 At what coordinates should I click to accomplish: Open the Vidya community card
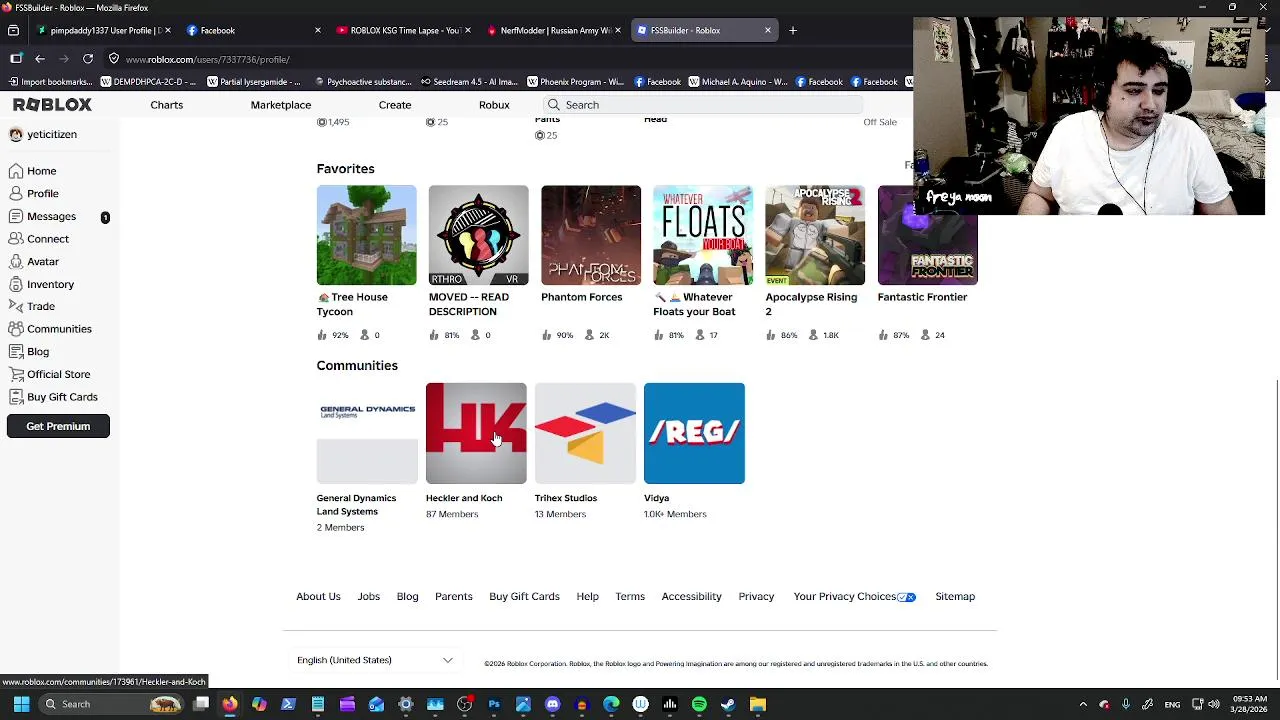(x=694, y=433)
